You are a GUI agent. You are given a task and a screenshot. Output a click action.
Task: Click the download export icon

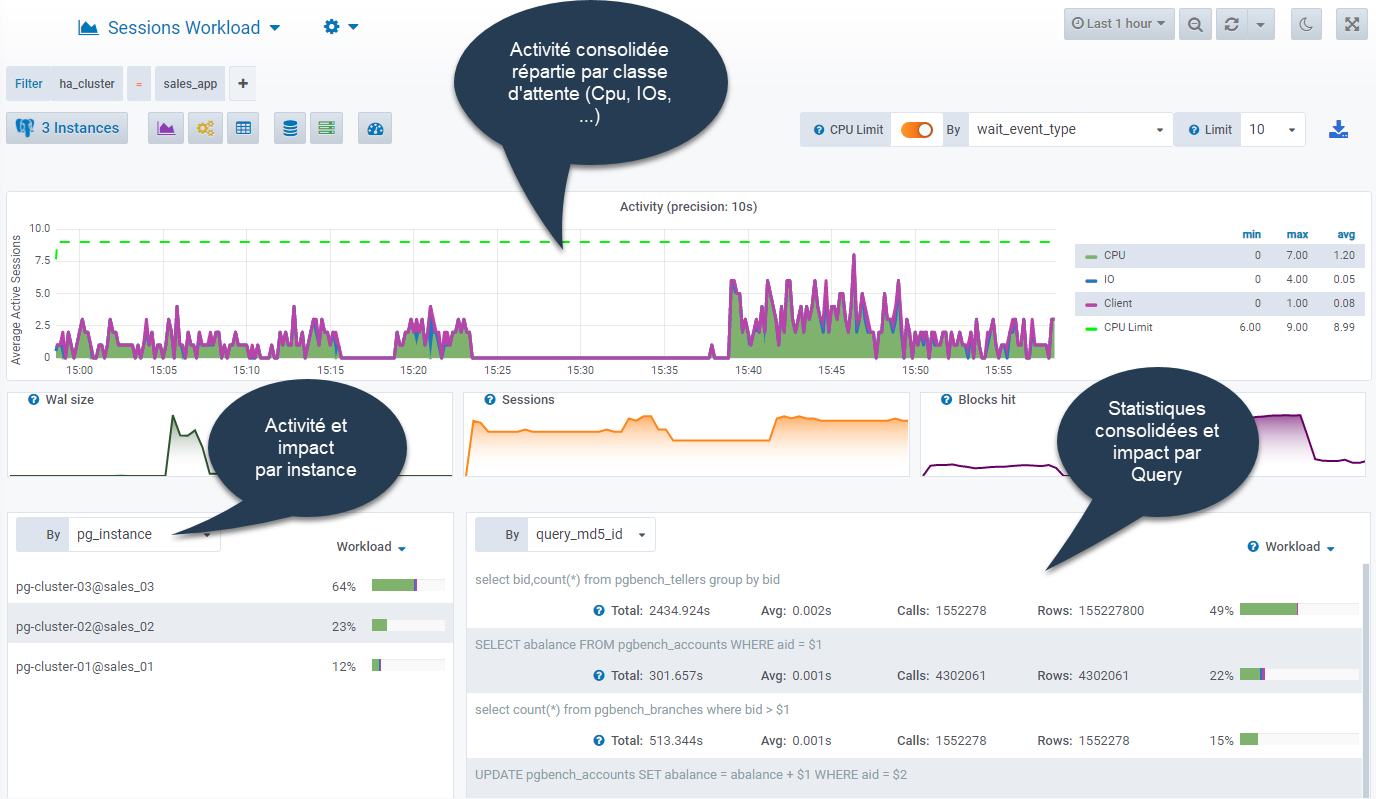coord(1339,130)
